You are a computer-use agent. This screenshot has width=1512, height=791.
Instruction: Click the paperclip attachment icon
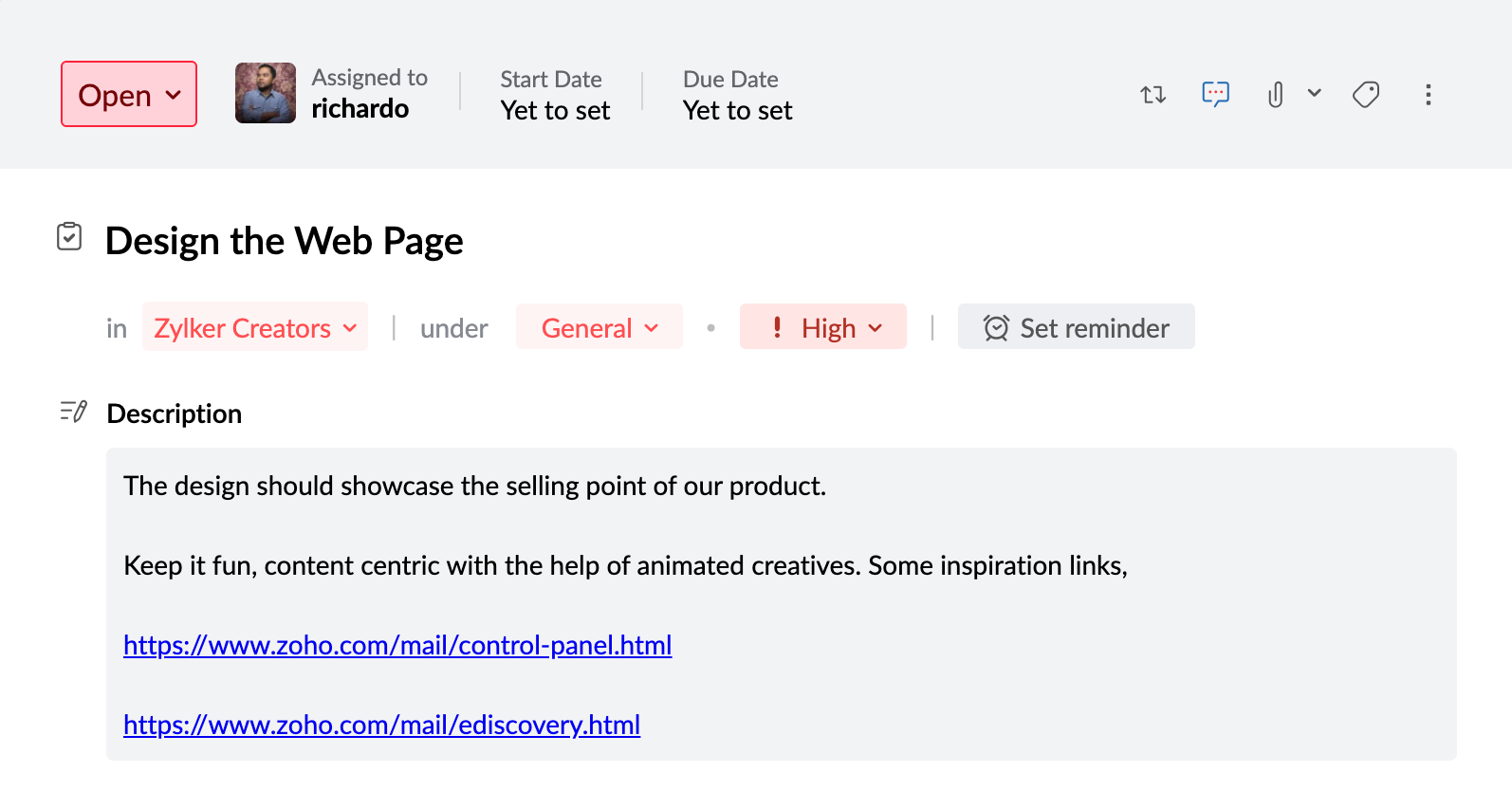tap(1276, 95)
